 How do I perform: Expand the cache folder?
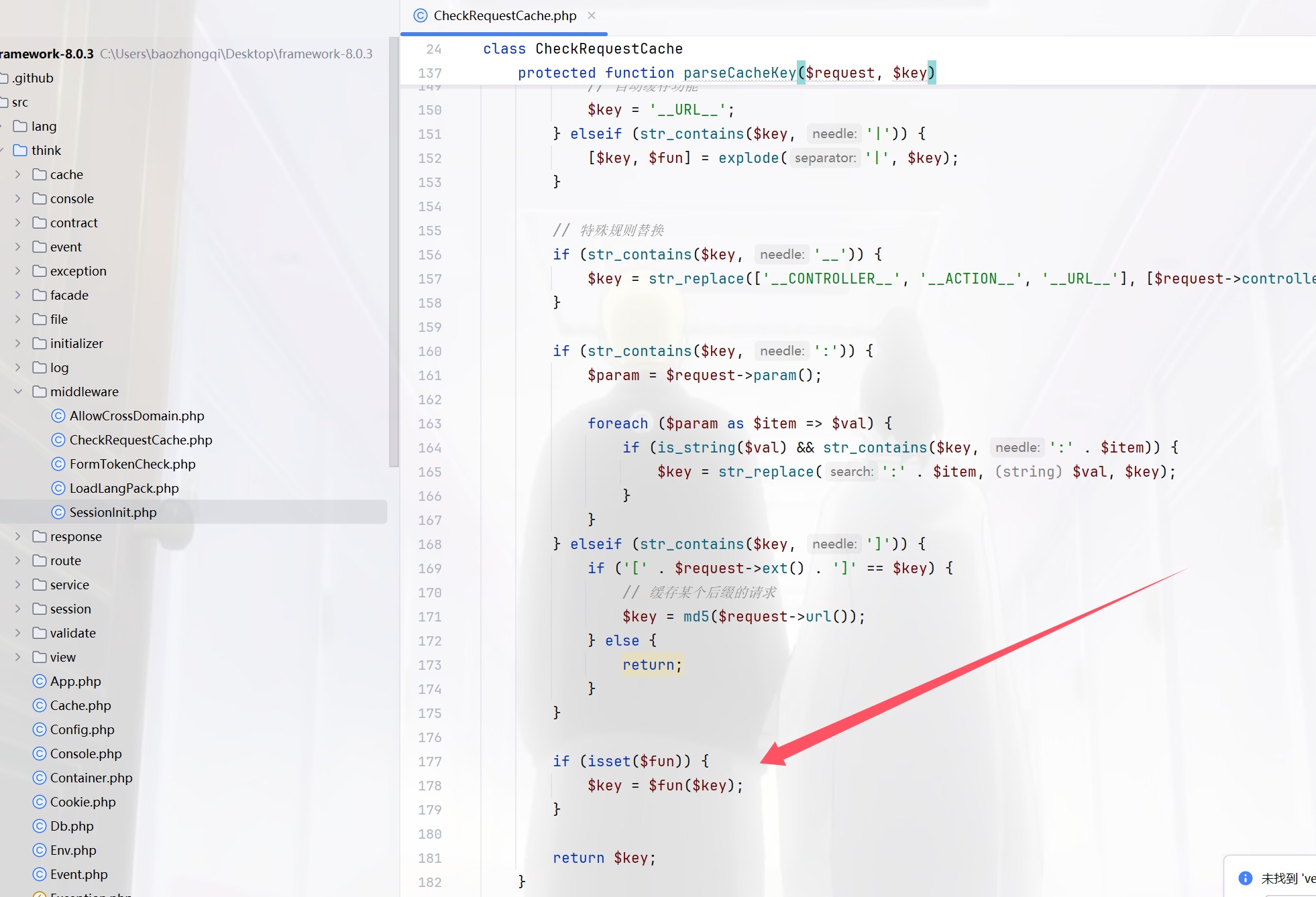[x=18, y=174]
